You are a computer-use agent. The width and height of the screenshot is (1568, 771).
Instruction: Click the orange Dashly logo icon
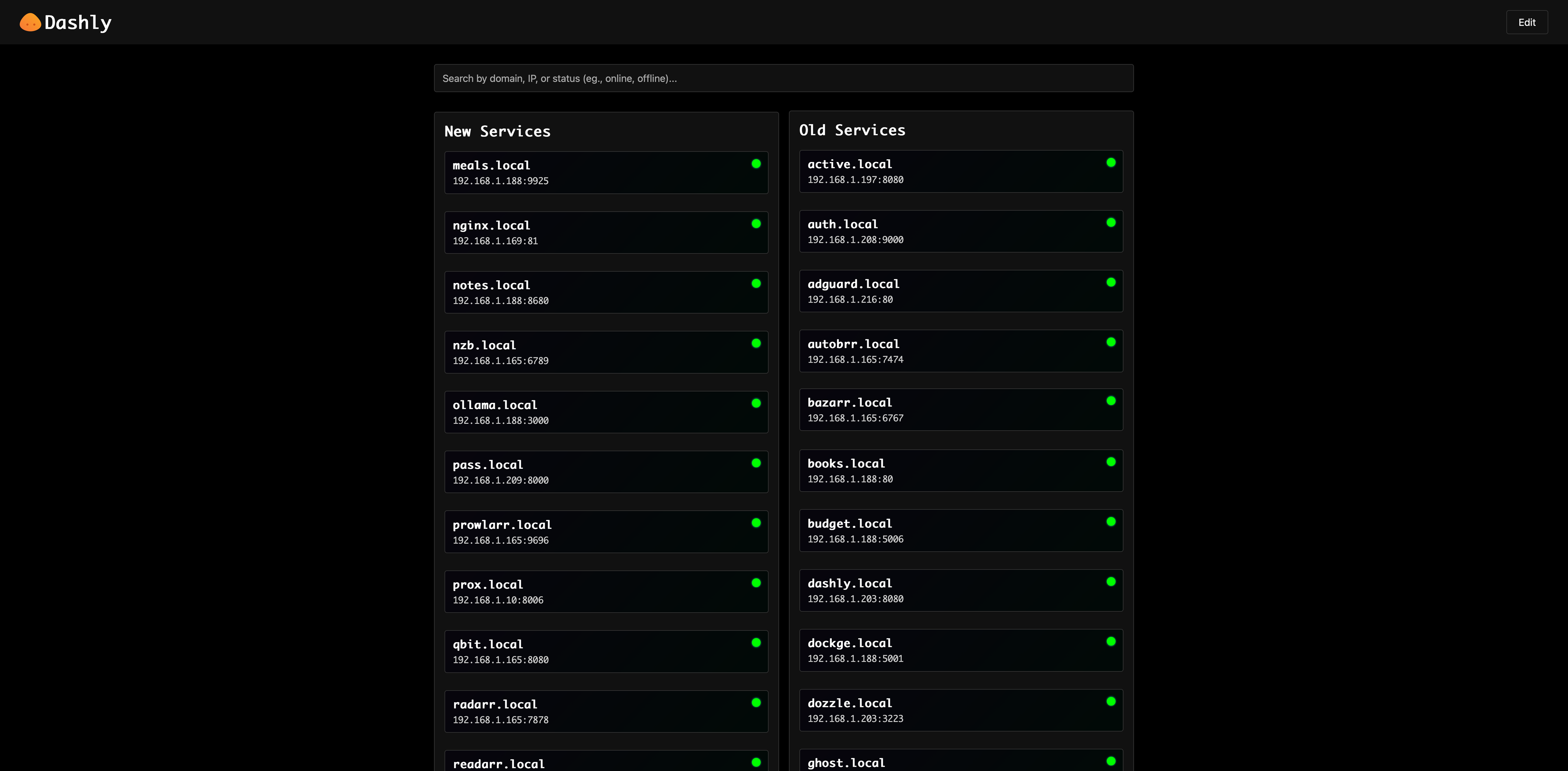30,23
